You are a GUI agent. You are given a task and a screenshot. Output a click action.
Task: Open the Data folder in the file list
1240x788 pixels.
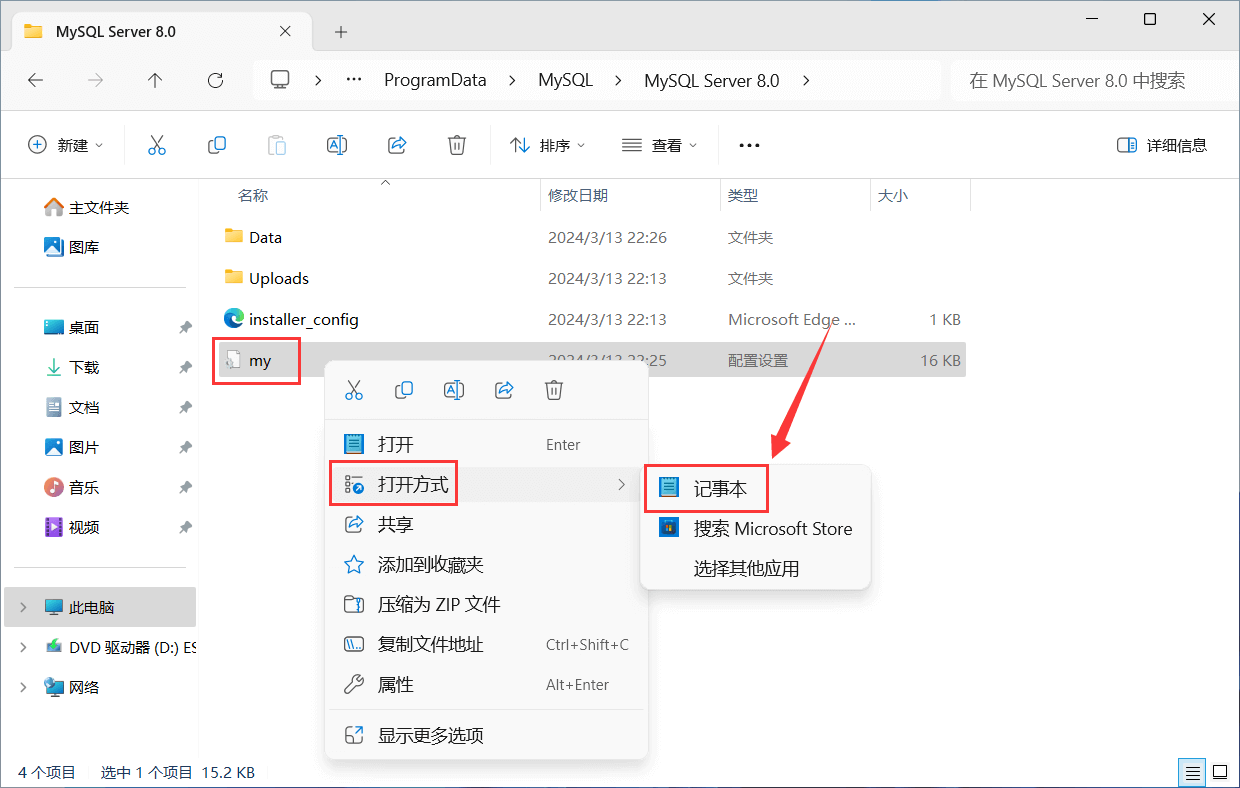click(265, 238)
